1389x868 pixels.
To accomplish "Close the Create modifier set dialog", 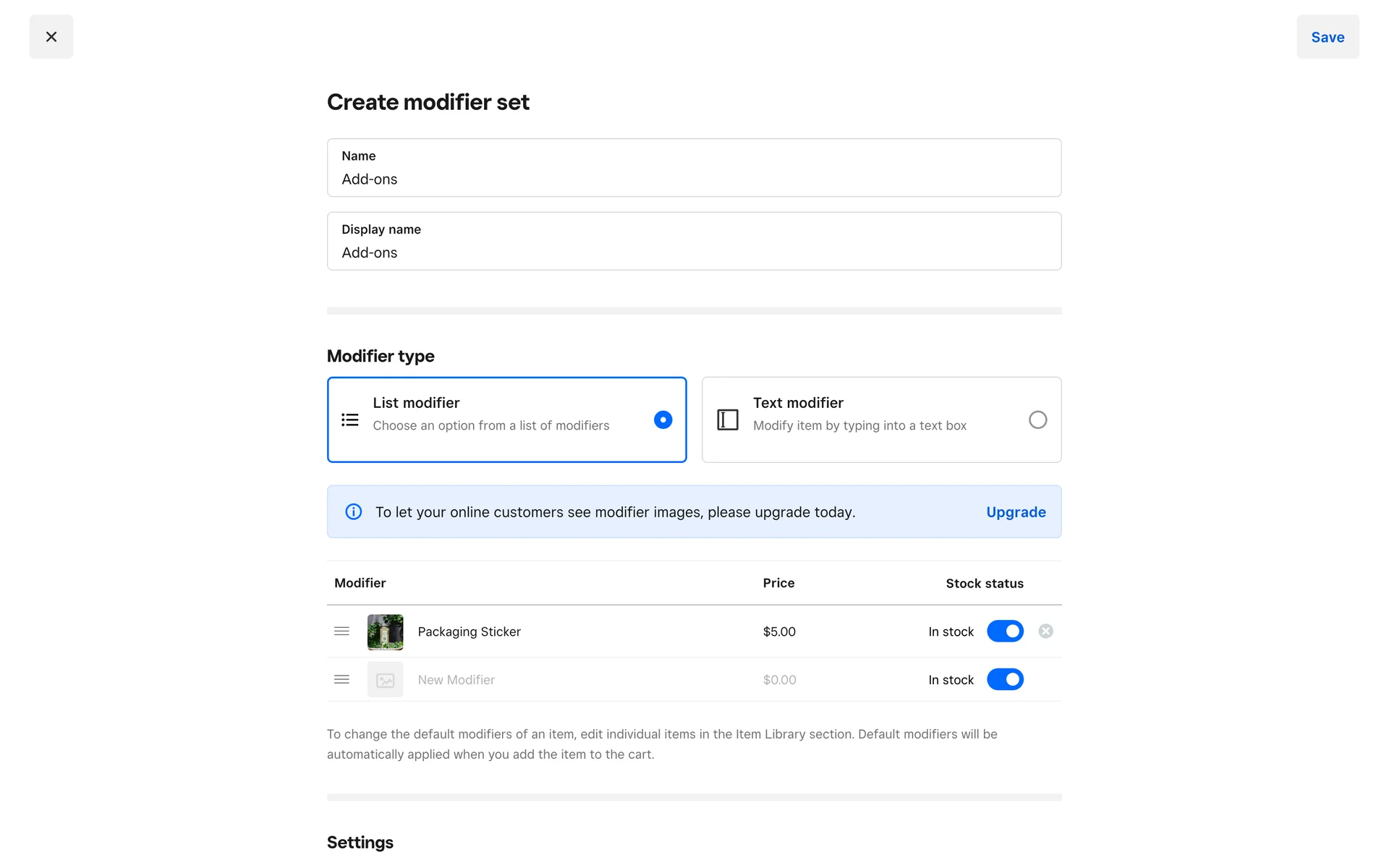I will point(51,37).
